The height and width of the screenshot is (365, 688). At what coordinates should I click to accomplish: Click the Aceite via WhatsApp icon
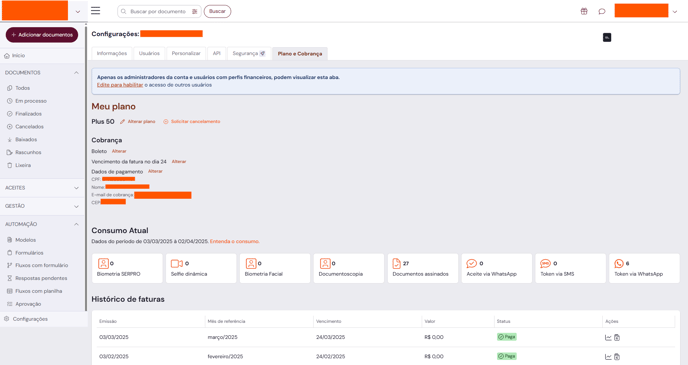472,263
